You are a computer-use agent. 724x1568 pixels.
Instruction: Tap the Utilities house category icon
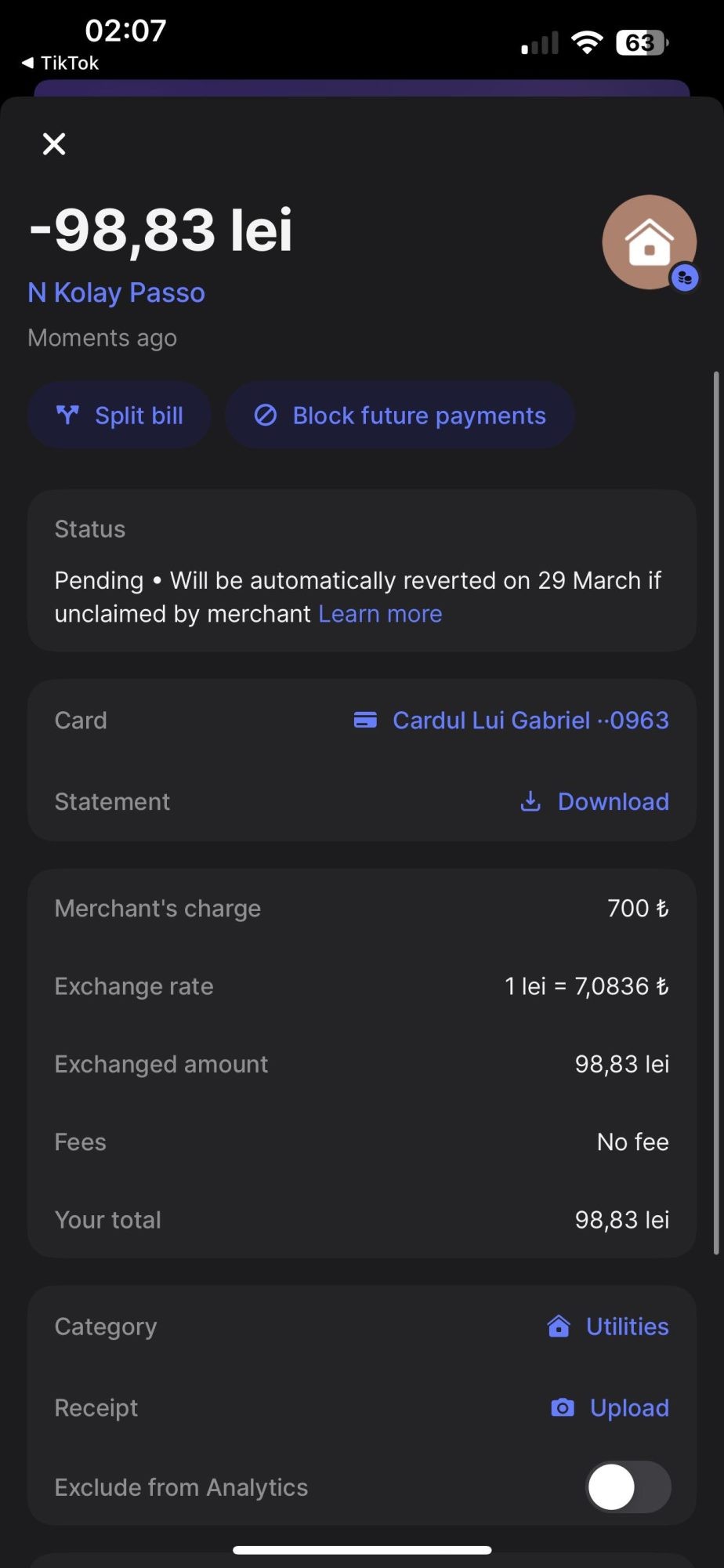[x=559, y=1326]
